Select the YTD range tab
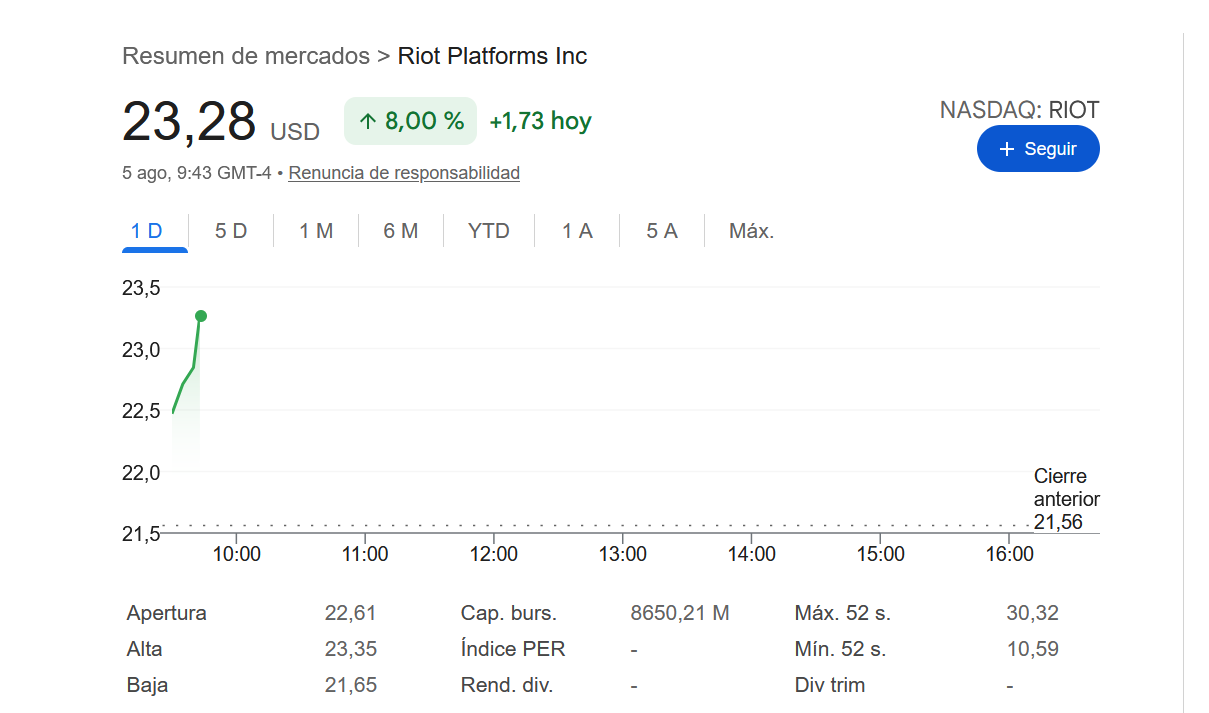 coord(489,231)
